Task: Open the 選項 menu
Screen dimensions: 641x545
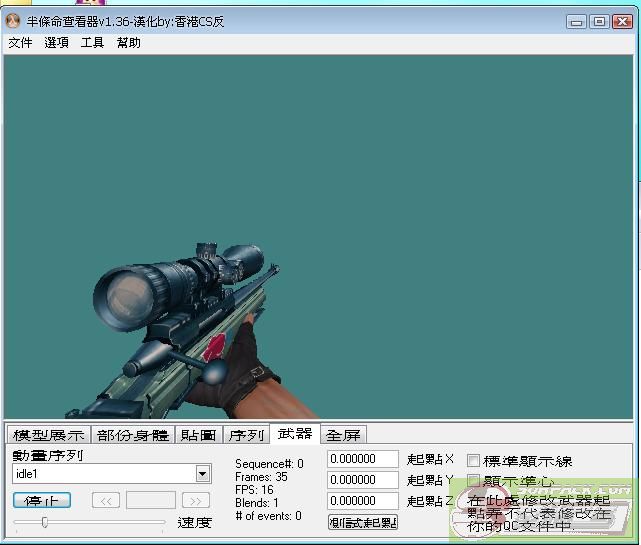Action: point(56,43)
